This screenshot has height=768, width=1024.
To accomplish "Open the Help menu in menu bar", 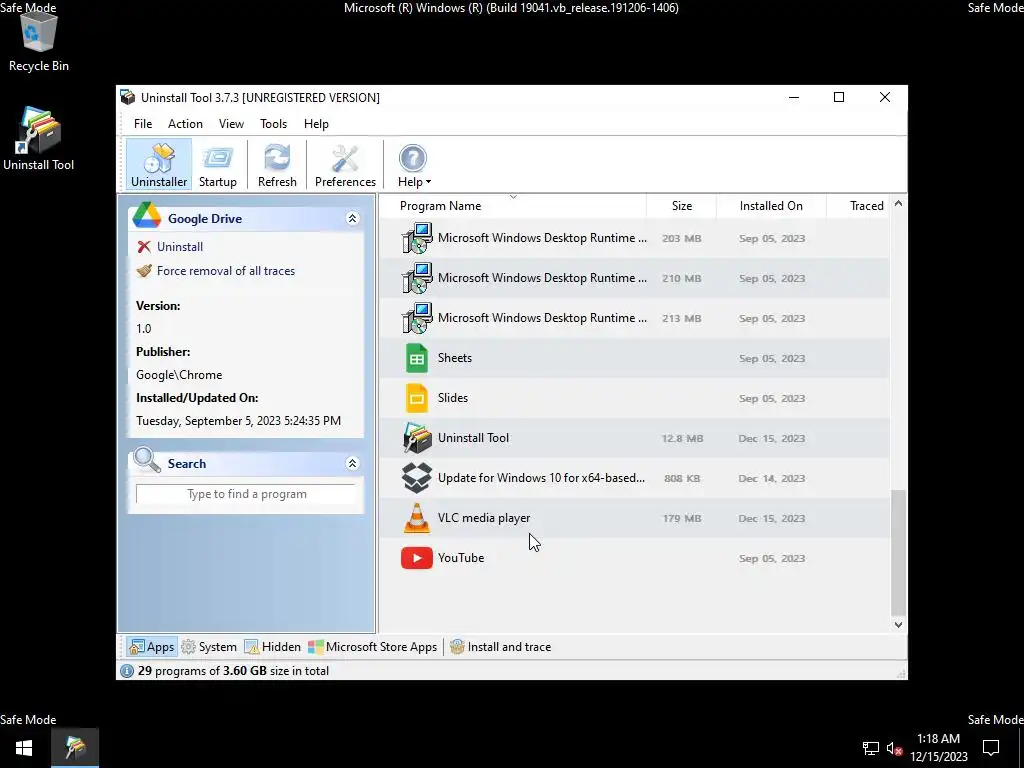I will tap(316, 123).
